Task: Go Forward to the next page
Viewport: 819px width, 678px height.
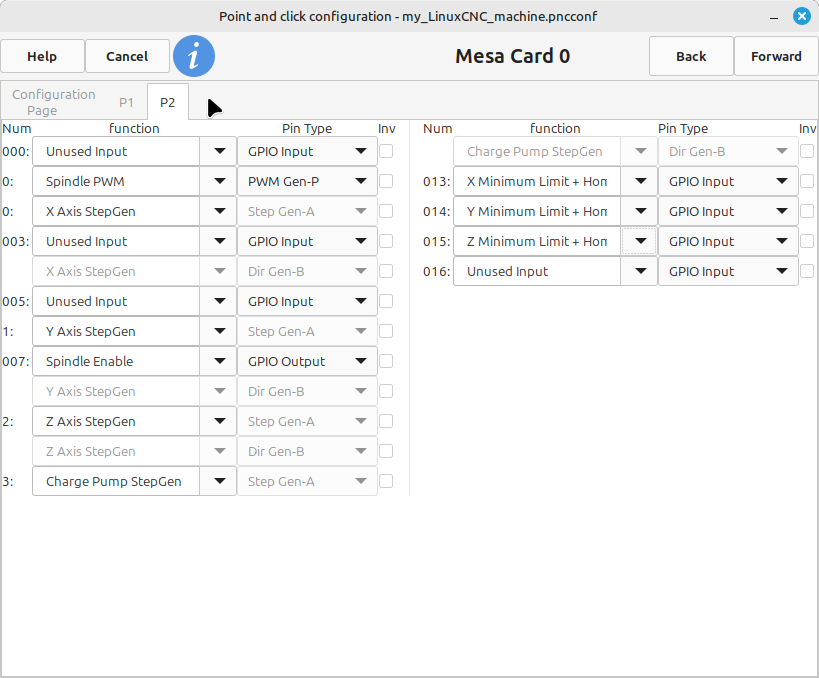Action: click(x=776, y=57)
